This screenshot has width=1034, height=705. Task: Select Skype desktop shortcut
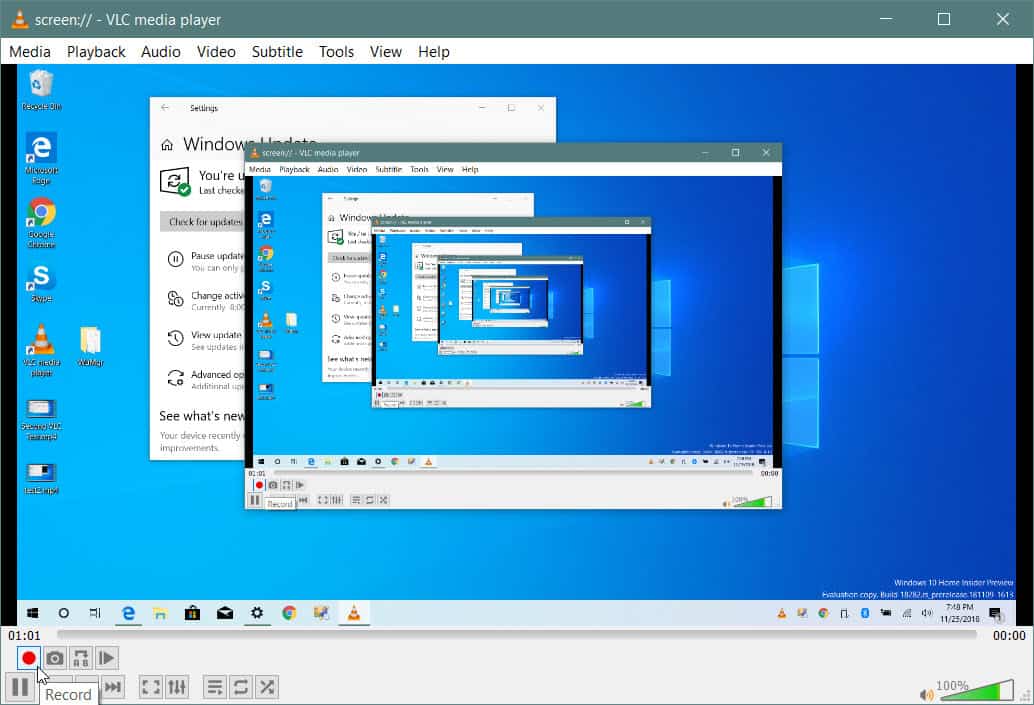click(x=41, y=284)
